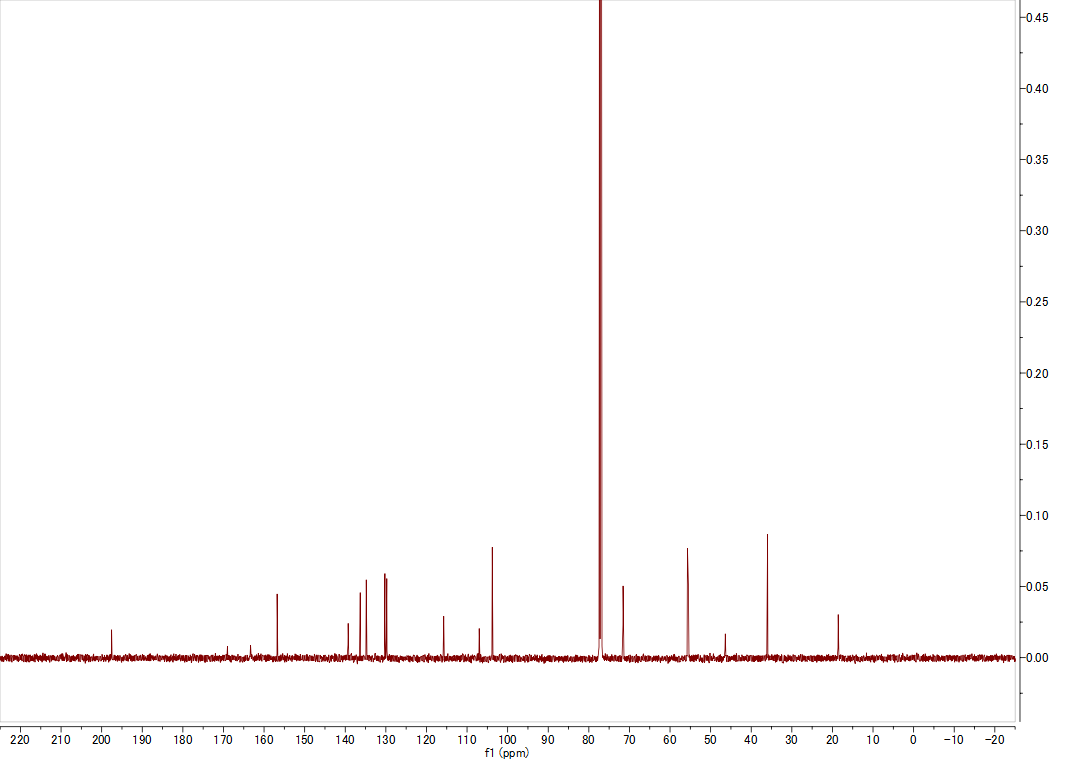
Task: Select the tall solvent peak near 77 ppm
Action: [x=601, y=300]
